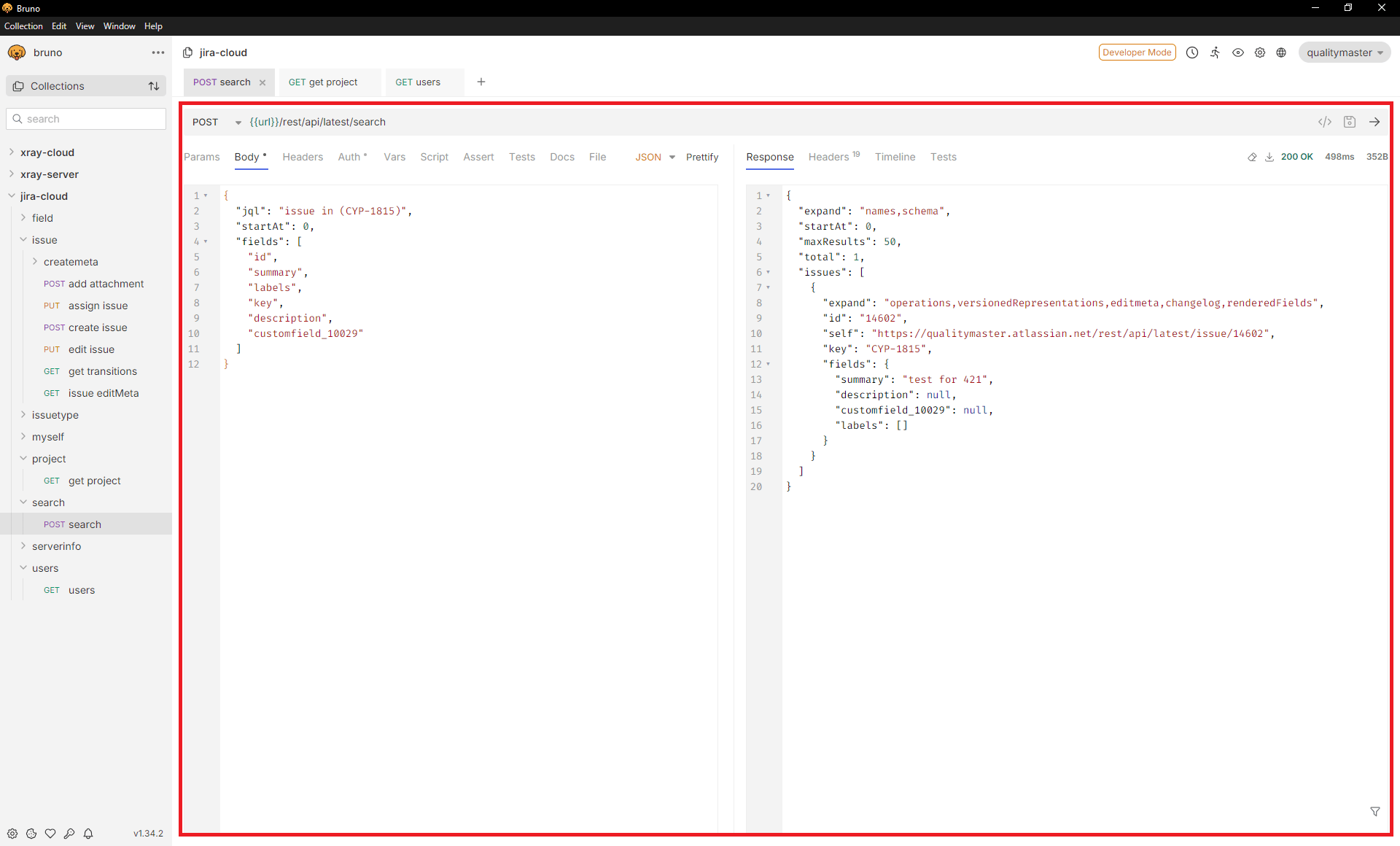Screen dimensions: 1400x846
Task: Open the collection runner (runner icon)
Action: click(x=1216, y=53)
